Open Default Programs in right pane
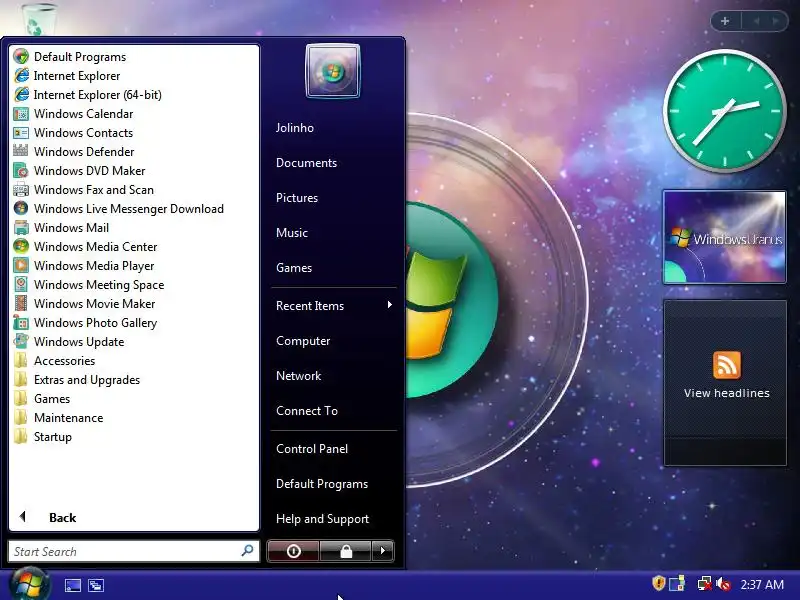This screenshot has width=800, height=600. 321,484
